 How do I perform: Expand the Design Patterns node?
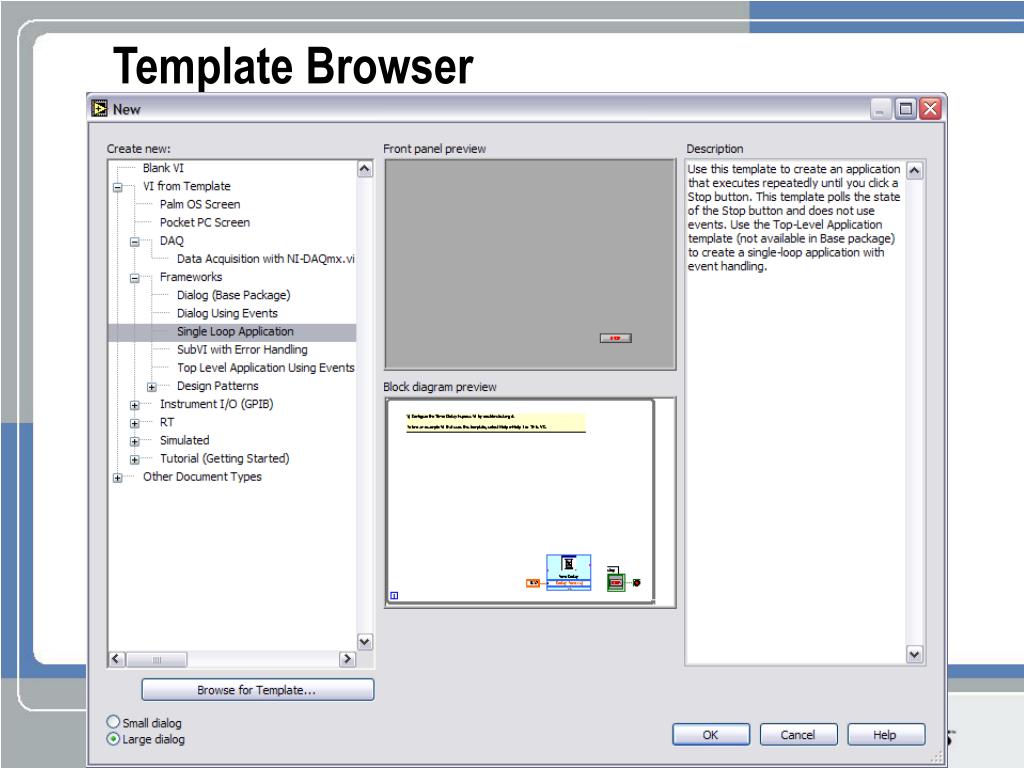(x=152, y=387)
